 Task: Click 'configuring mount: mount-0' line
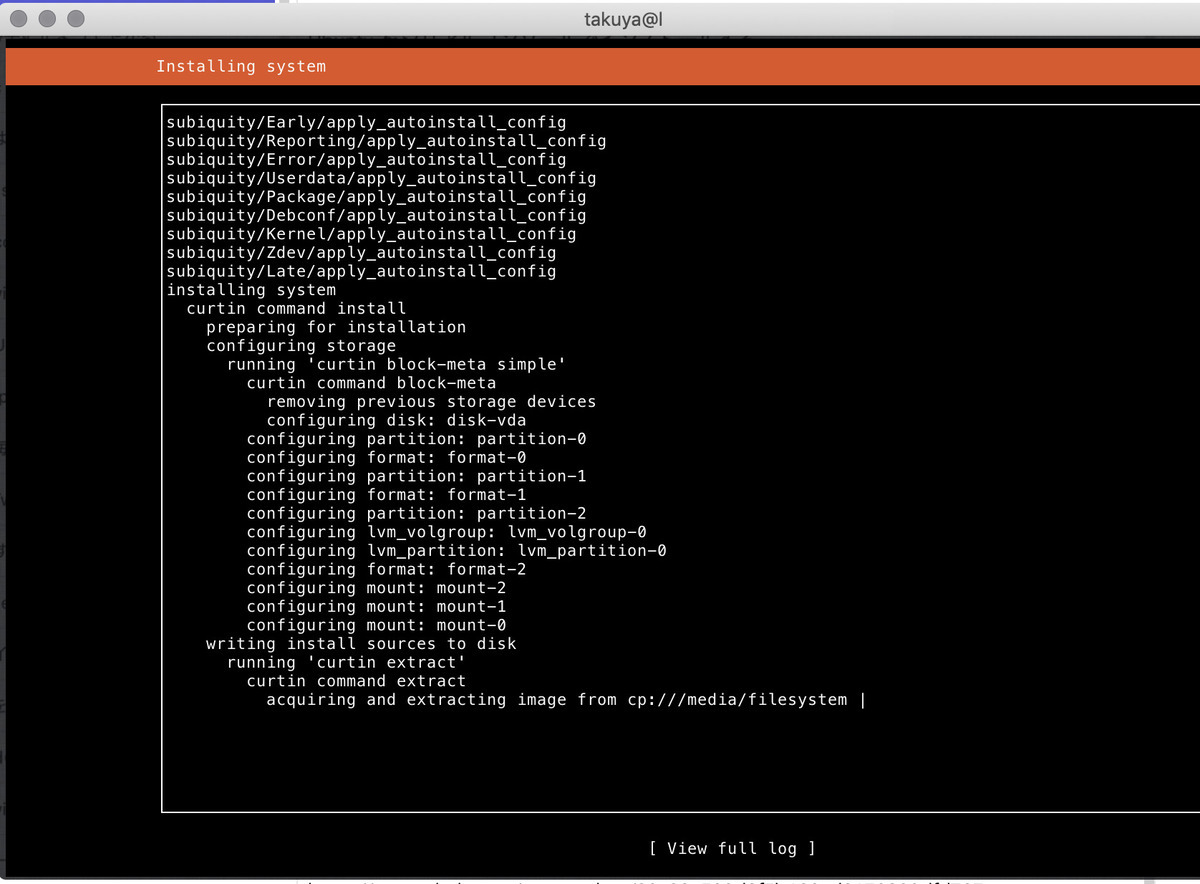coord(376,626)
